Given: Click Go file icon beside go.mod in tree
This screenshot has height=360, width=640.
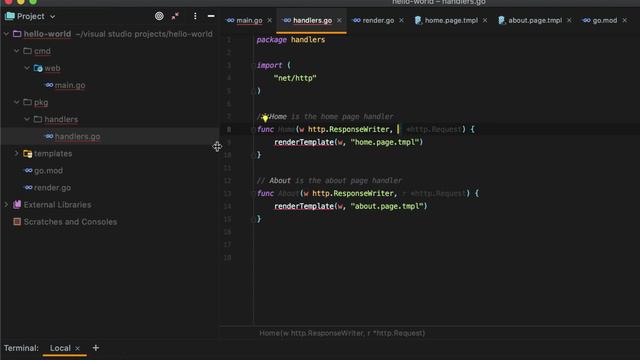Looking at the screenshot, I should click(x=28, y=170).
